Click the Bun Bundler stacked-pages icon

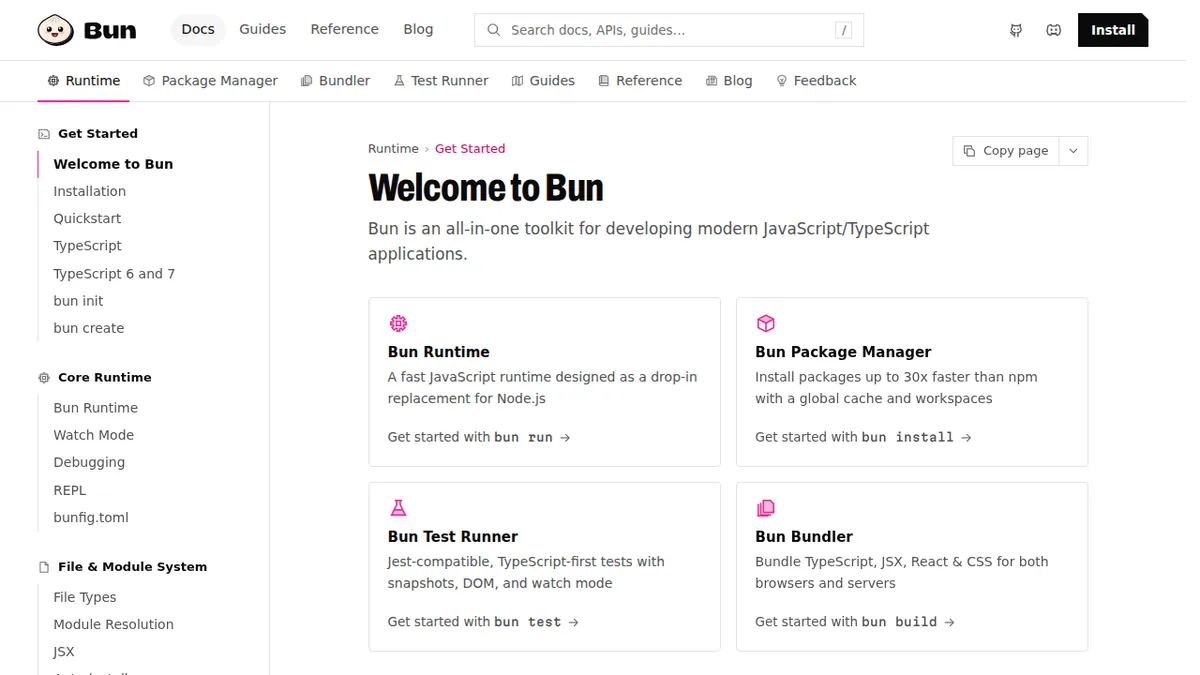pyautogui.click(x=765, y=508)
